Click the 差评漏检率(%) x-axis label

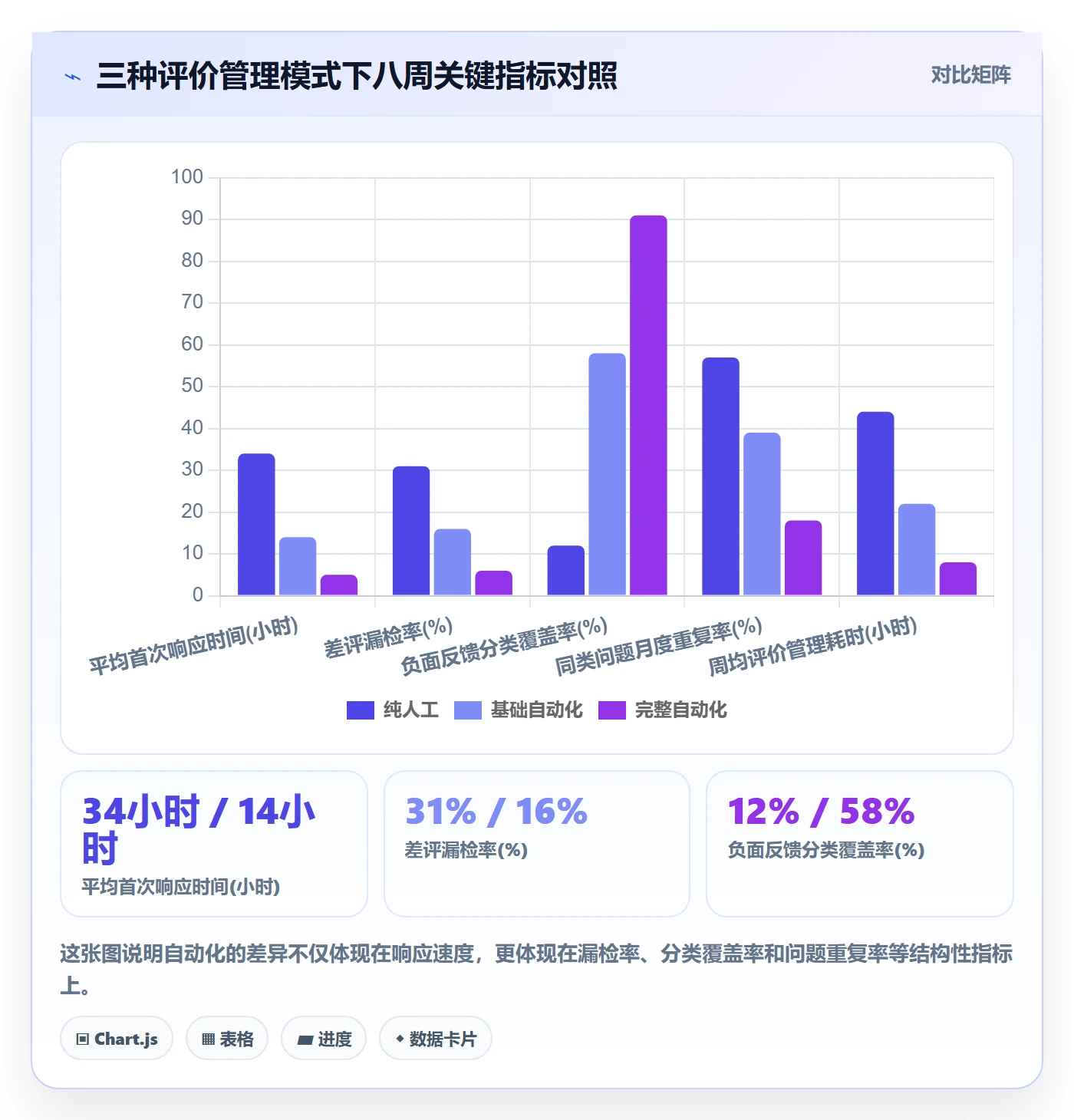pyautogui.click(x=388, y=638)
